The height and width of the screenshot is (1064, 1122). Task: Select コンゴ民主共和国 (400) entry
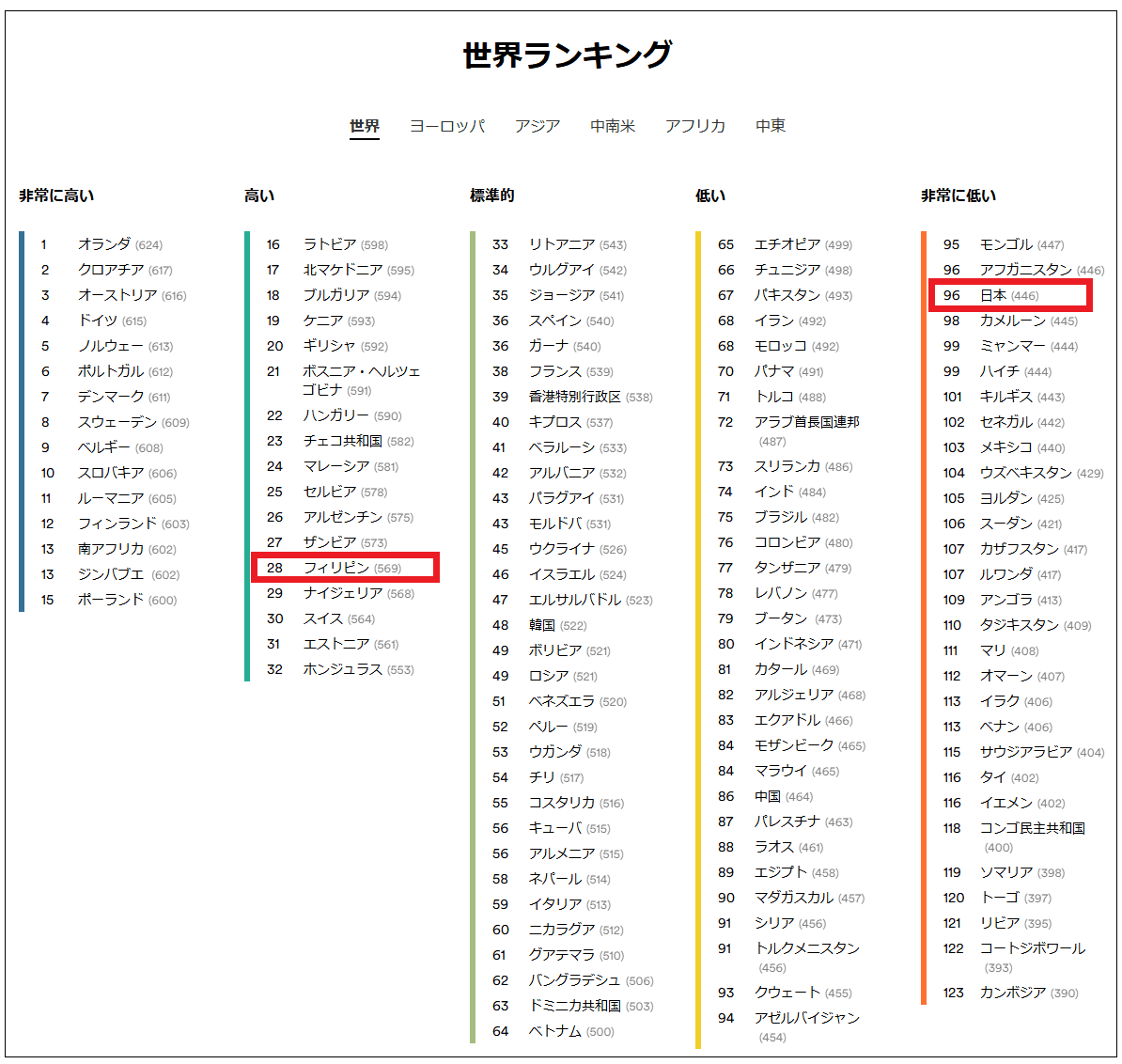[1033, 837]
